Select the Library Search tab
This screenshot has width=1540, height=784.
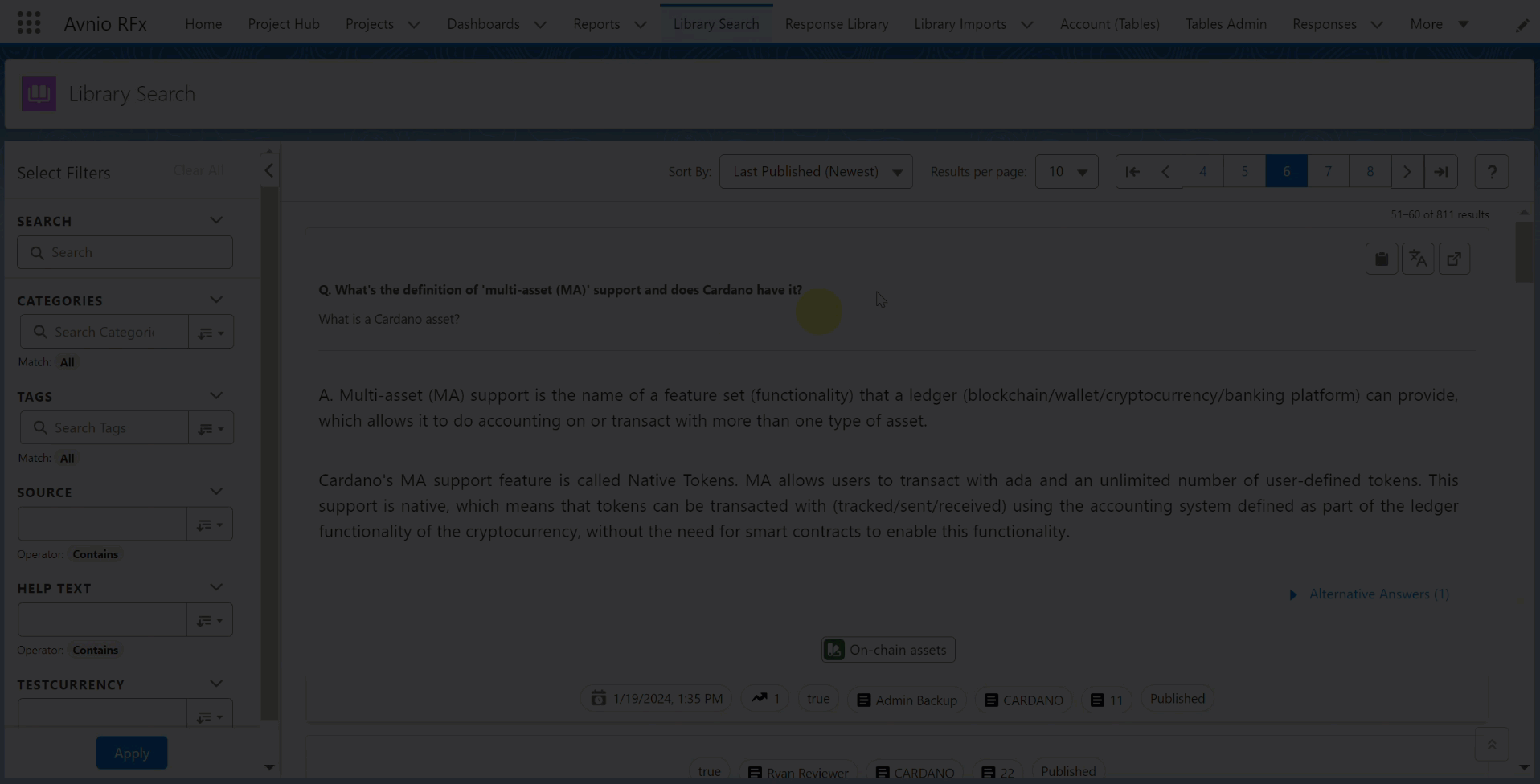coord(716,24)
